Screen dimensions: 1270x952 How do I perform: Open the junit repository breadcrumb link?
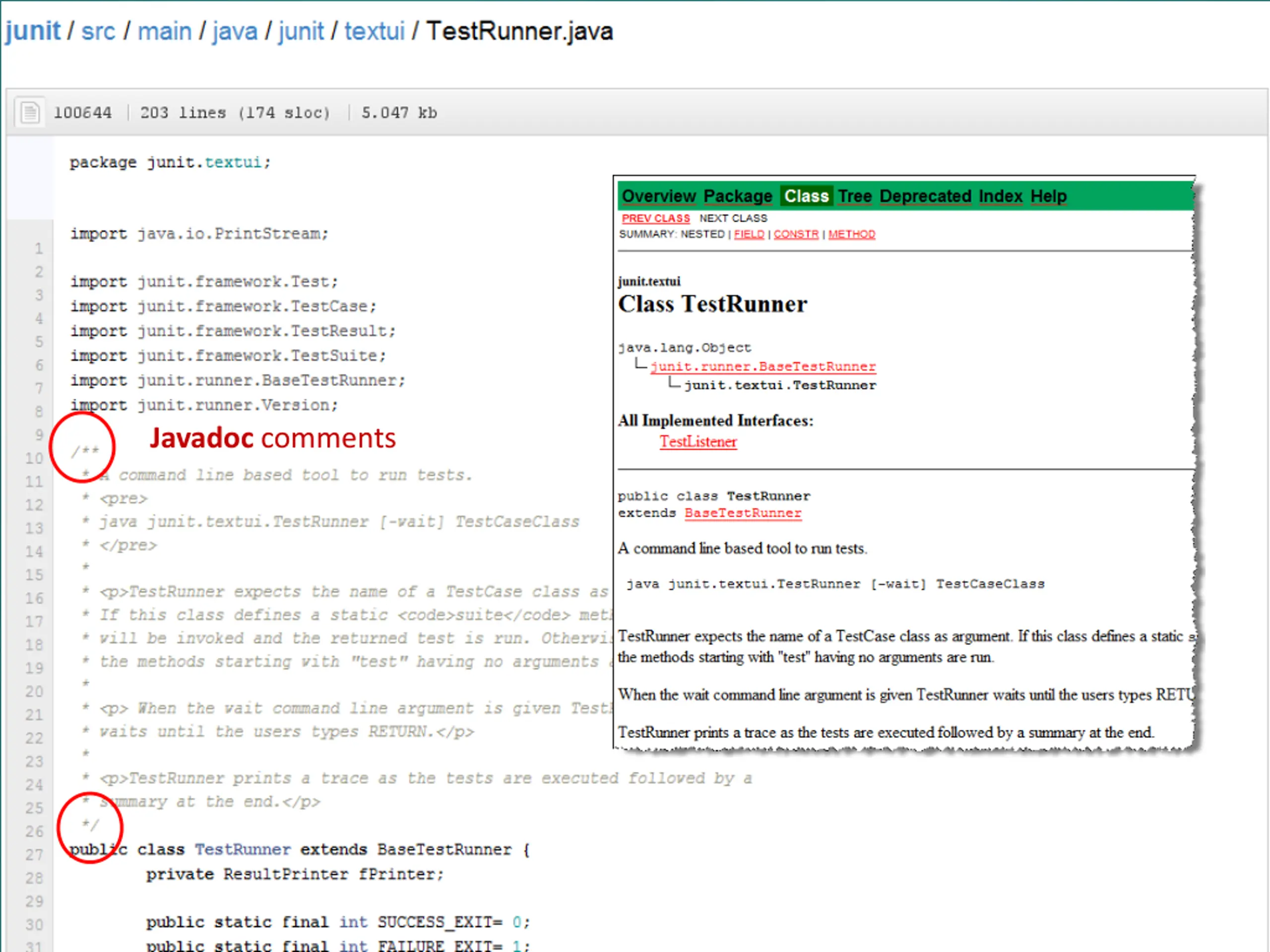33,32
